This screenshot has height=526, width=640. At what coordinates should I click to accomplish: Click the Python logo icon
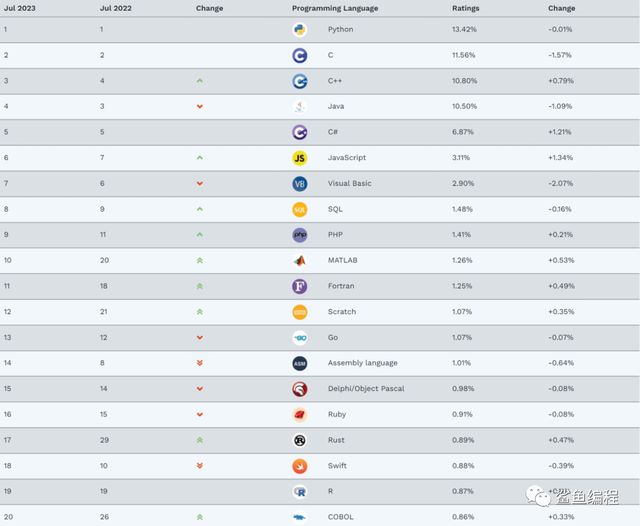pos(300,29)
